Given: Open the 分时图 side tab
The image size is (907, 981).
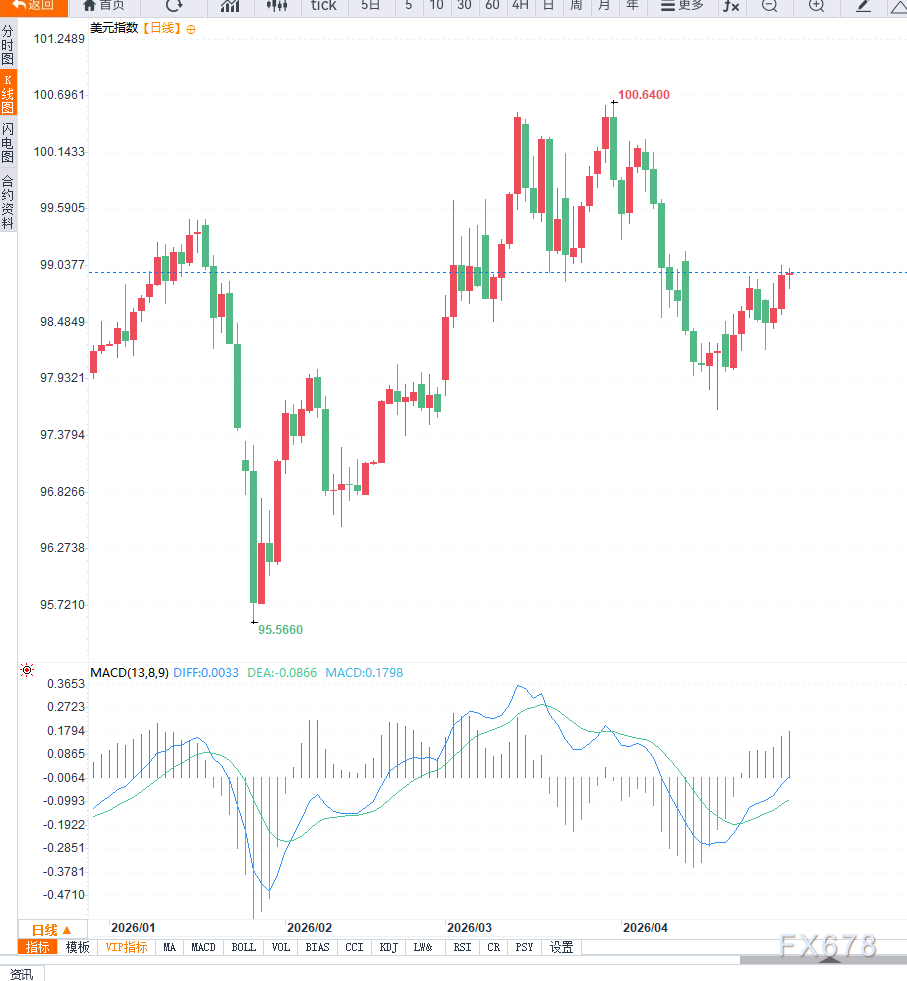Looking at the screenshot, I should (8, 46).
